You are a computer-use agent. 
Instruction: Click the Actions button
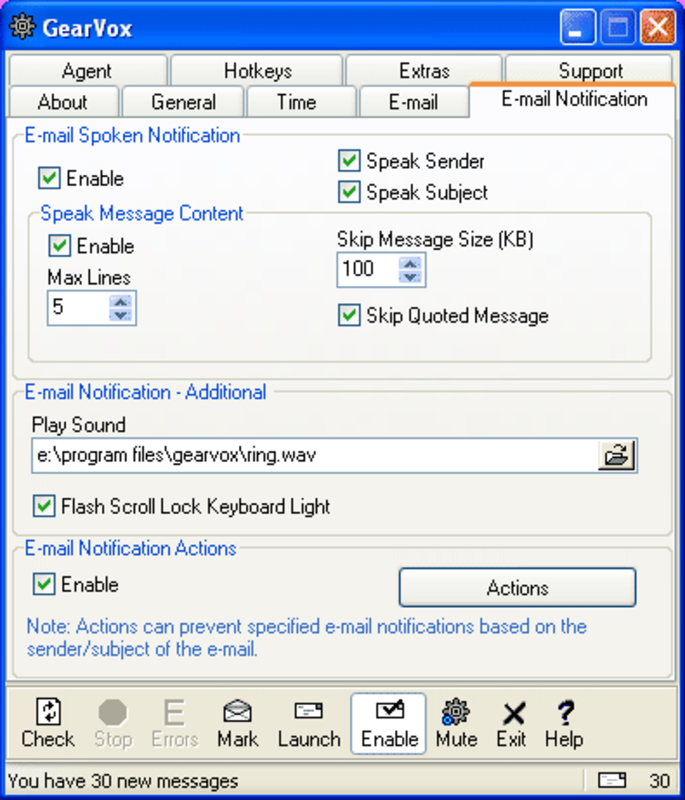coord(517,588)
